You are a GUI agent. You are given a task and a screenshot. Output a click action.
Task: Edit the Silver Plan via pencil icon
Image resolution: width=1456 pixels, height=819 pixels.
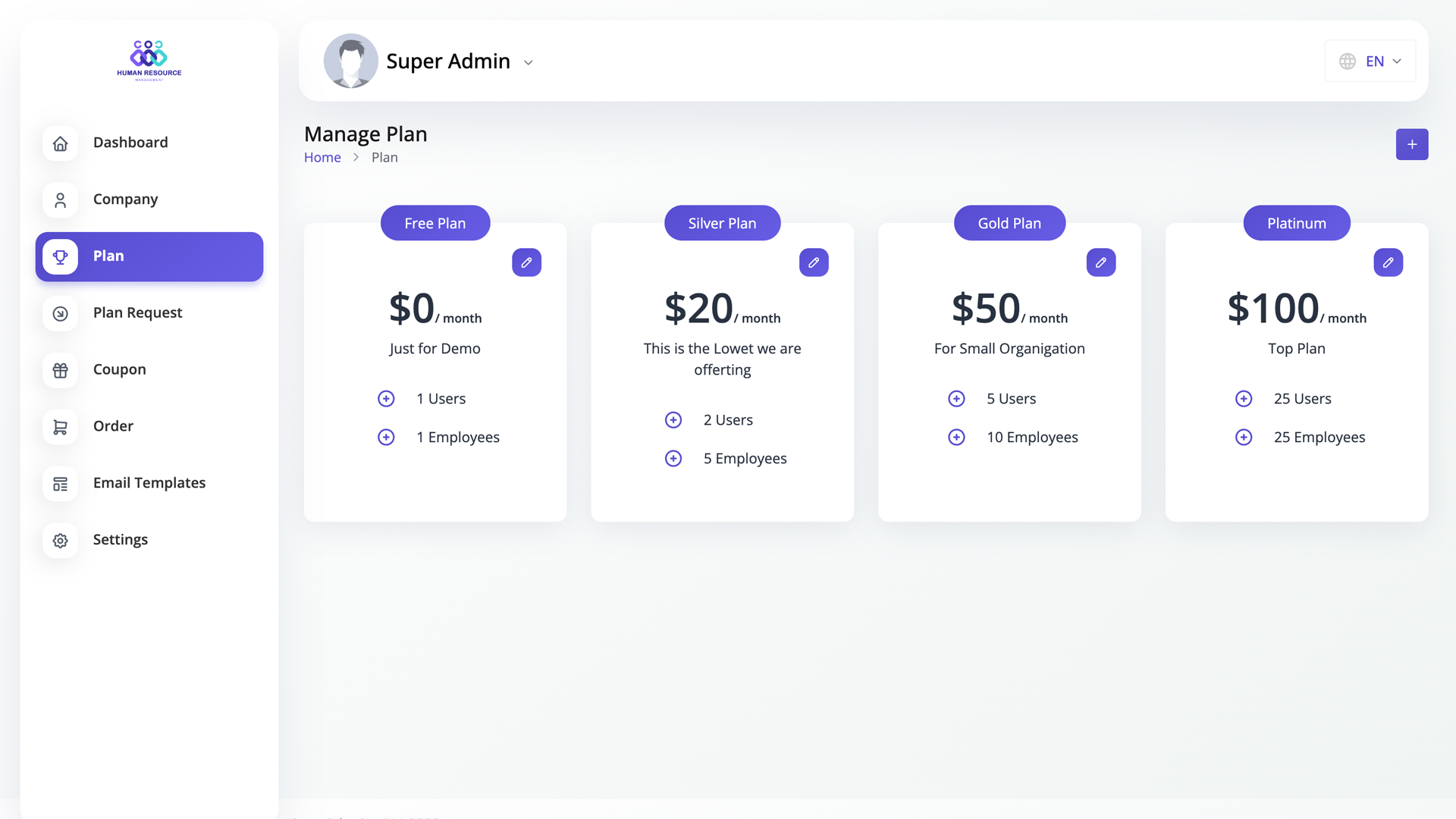814,262
